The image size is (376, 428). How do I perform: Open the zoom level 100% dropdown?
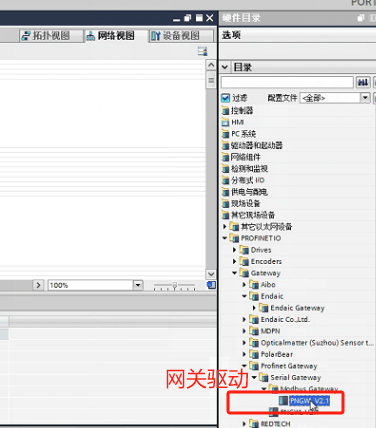(x=138, y=285)
